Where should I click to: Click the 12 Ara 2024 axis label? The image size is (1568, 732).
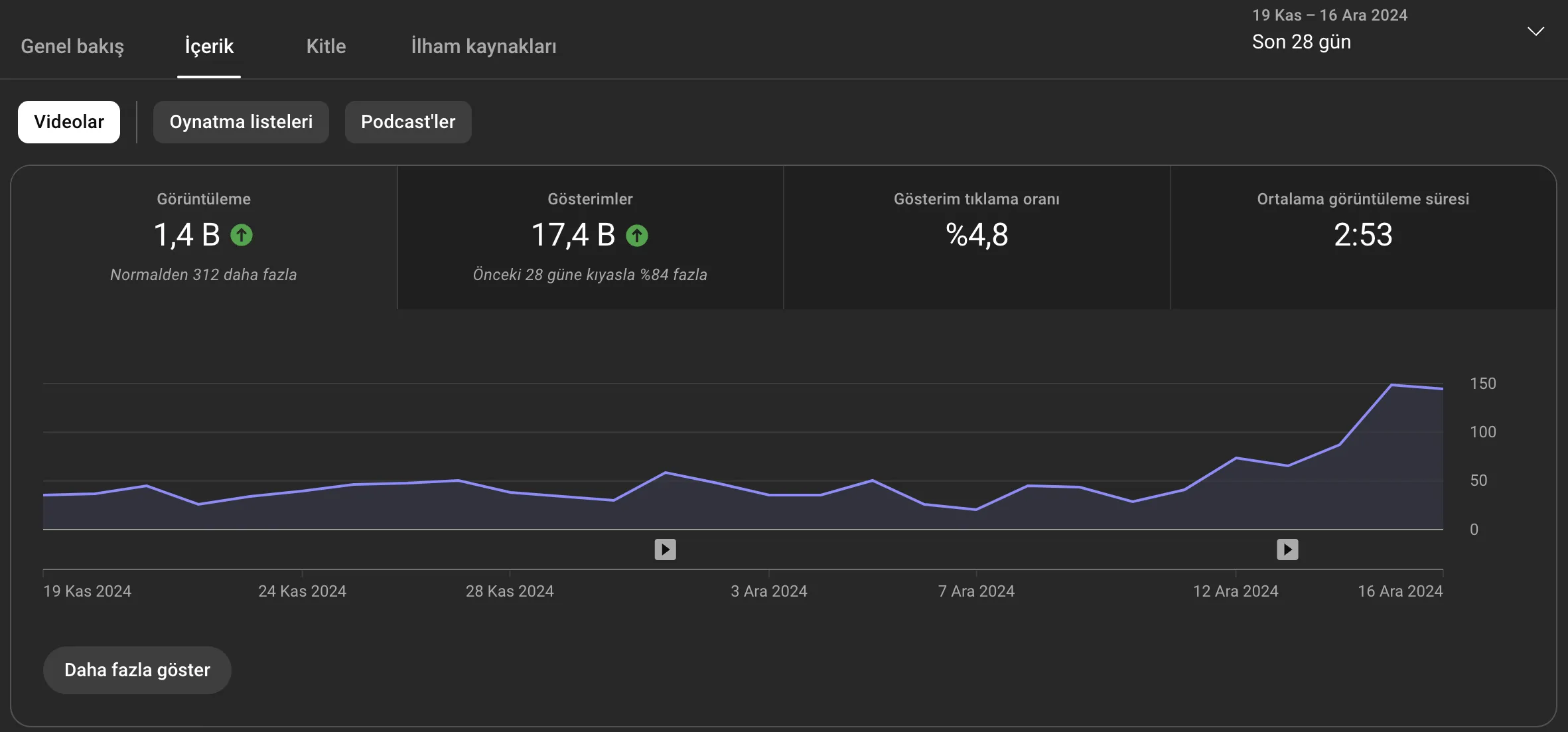pos(1236,591)
